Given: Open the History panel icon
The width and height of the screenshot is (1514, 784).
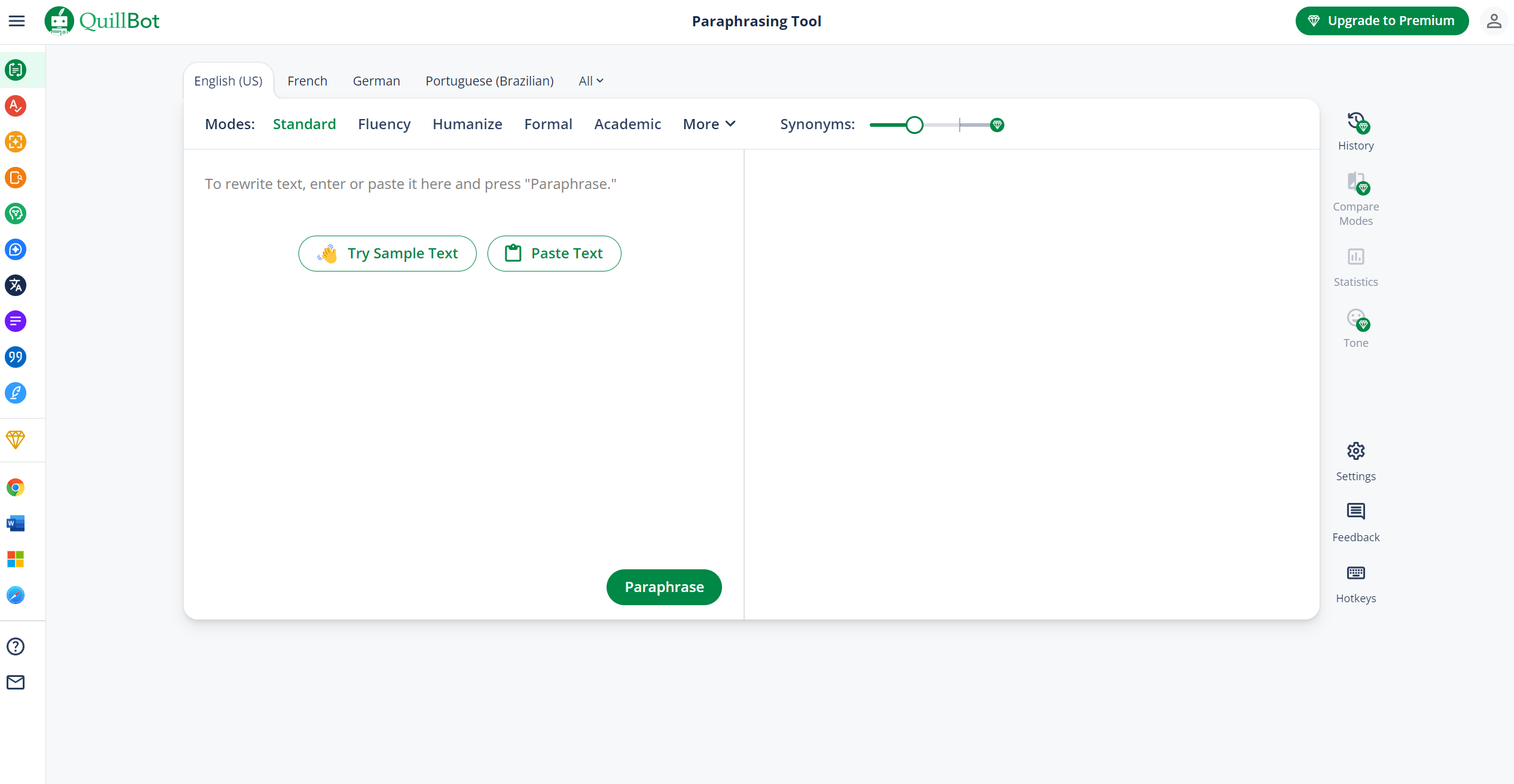Looking at the screenshot, I should 1355,123.
